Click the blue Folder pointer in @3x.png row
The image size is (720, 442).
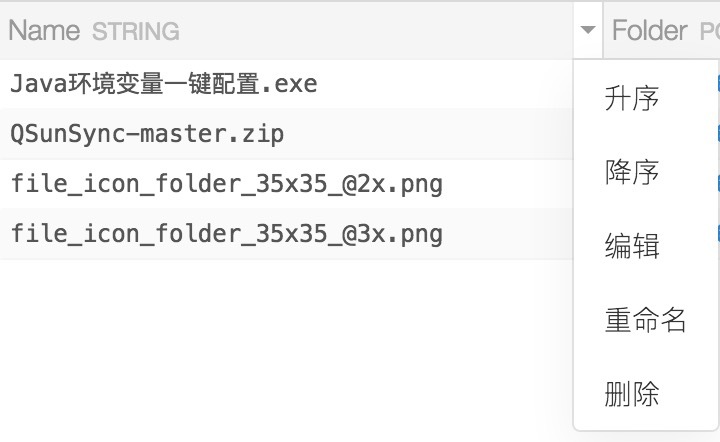pos(718,233)
